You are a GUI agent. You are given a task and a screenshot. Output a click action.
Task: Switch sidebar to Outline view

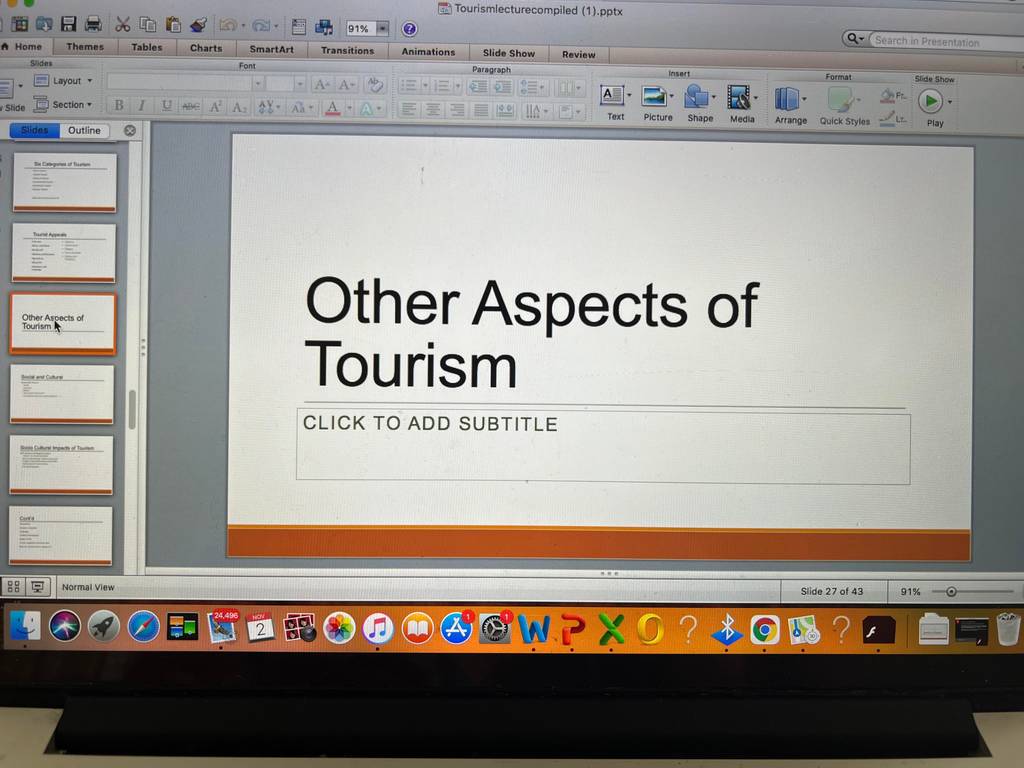pyautogui.click(x=84, y=131)
